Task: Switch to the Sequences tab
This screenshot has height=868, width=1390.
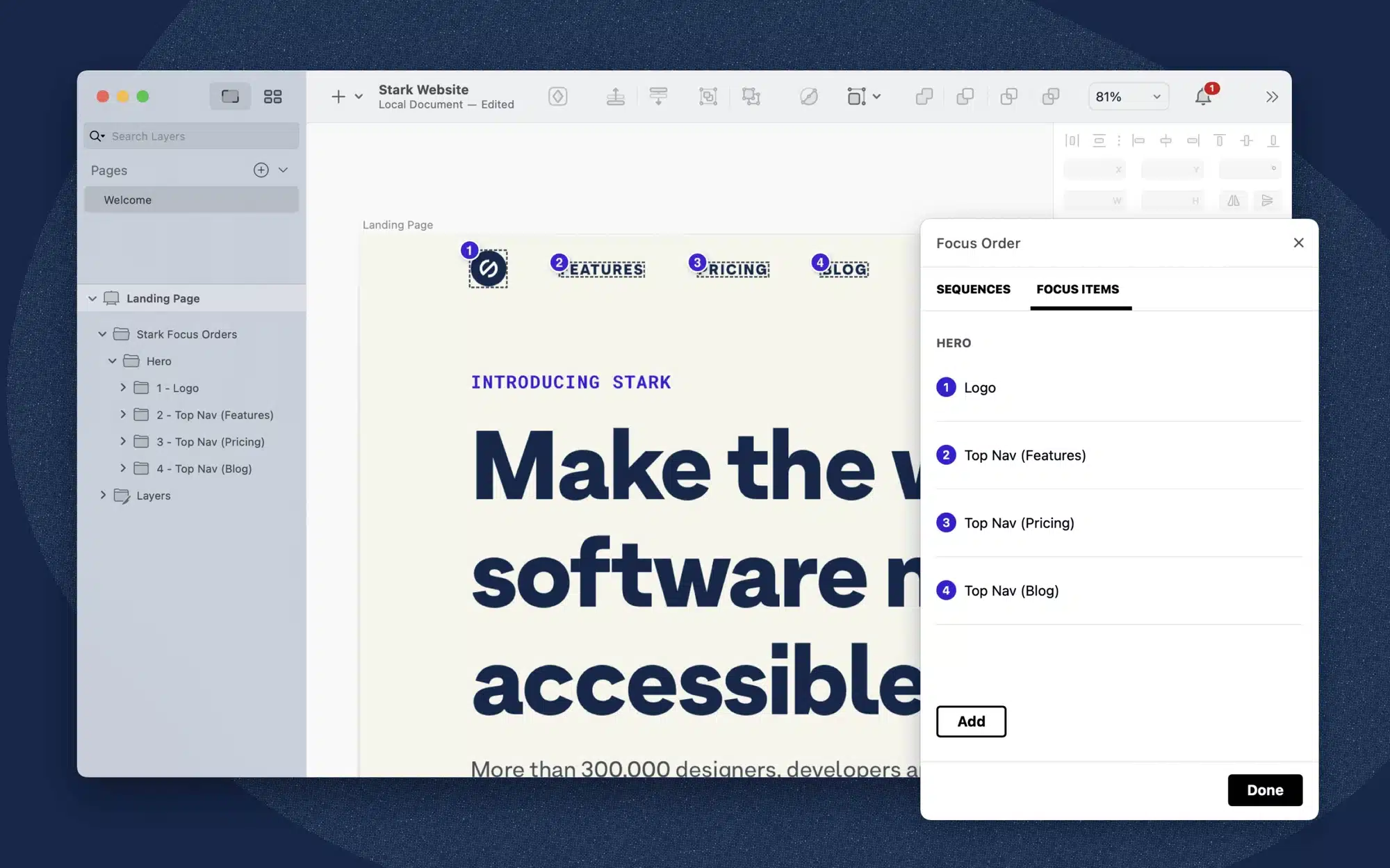Action: point(973,289)
